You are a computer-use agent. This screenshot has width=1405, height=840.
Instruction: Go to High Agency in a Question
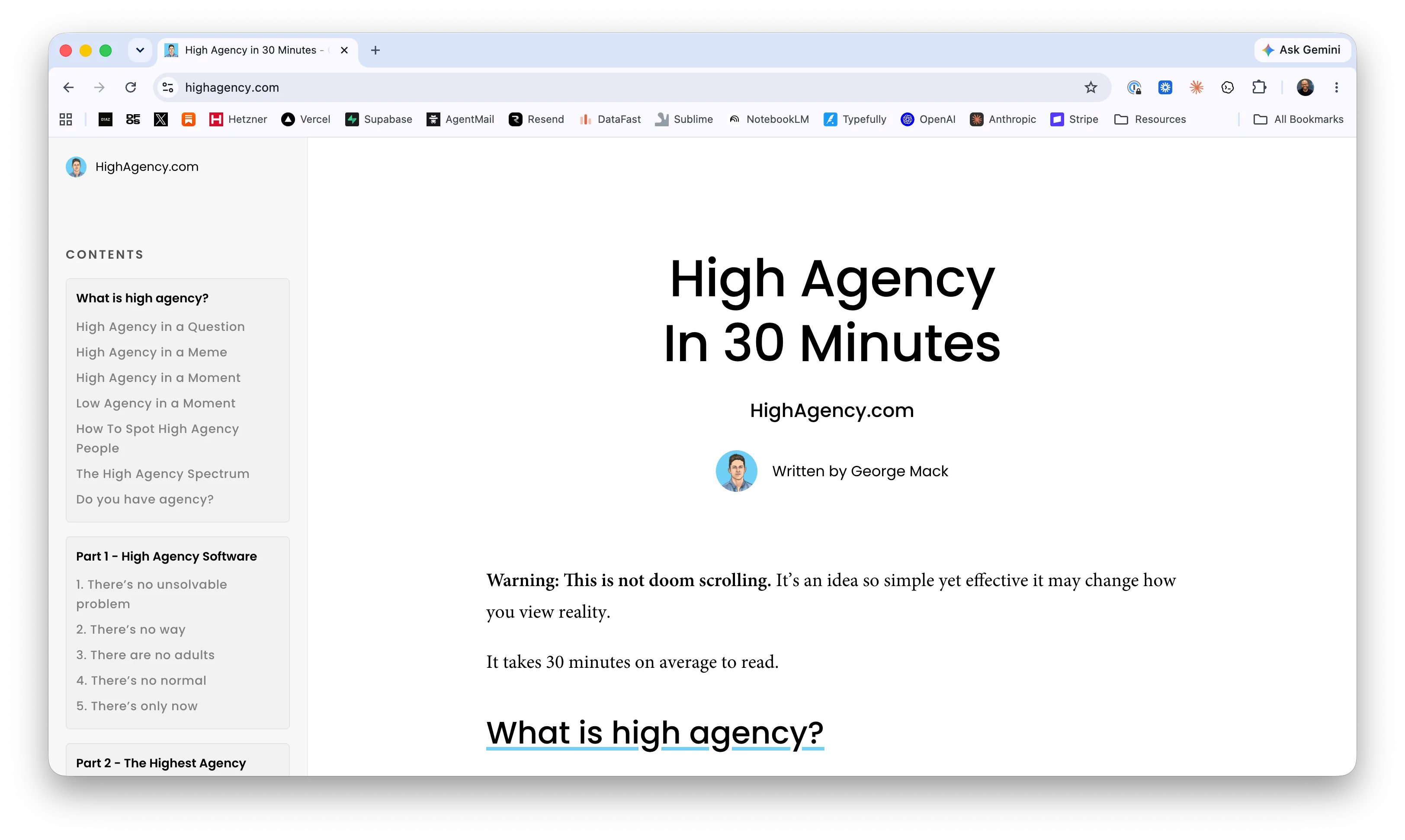(x=160, y=327)
